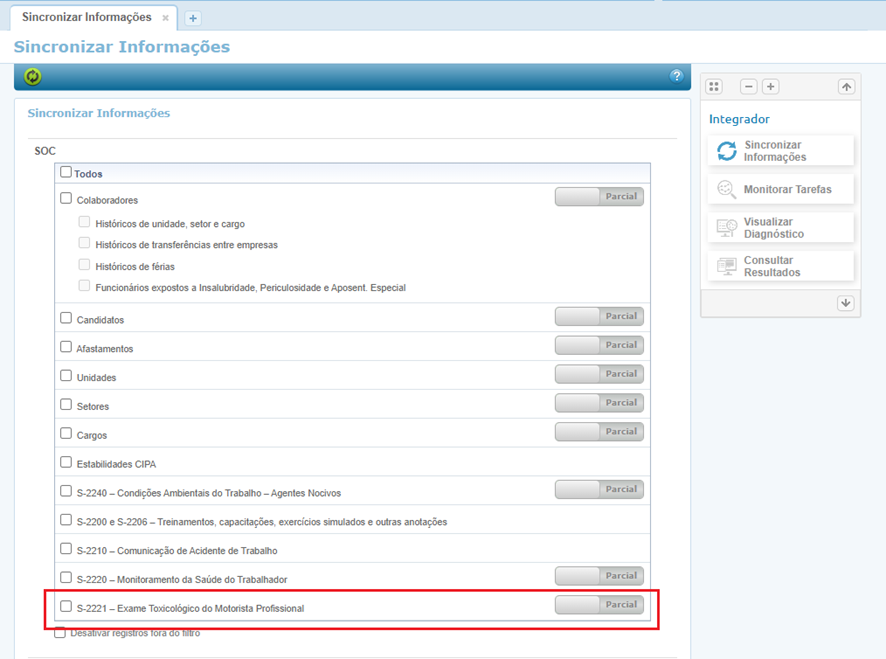Viewport: 886px width, 659px height.
Task: Check Desativar registros fora do filtro
Action: click(60, 633)
